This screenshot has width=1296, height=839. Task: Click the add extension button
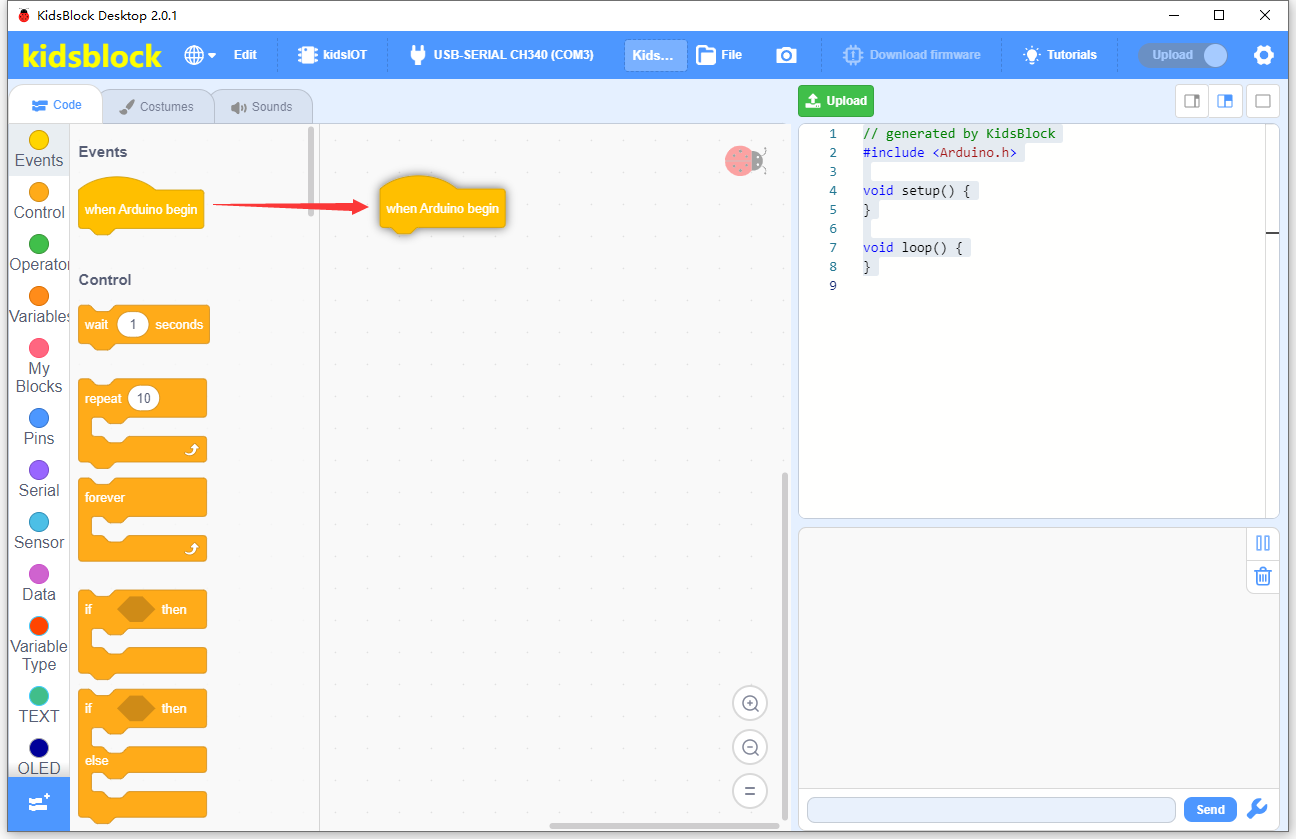click(x=39, y=804)
